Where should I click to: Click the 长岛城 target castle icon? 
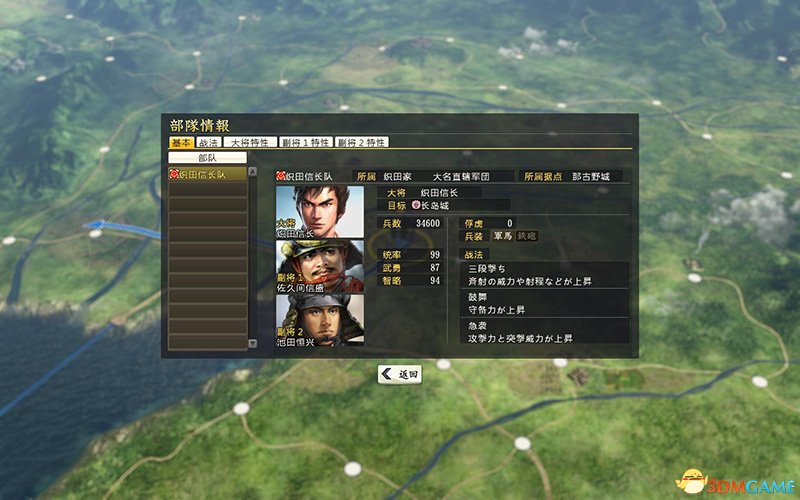(x=416, y=205)
